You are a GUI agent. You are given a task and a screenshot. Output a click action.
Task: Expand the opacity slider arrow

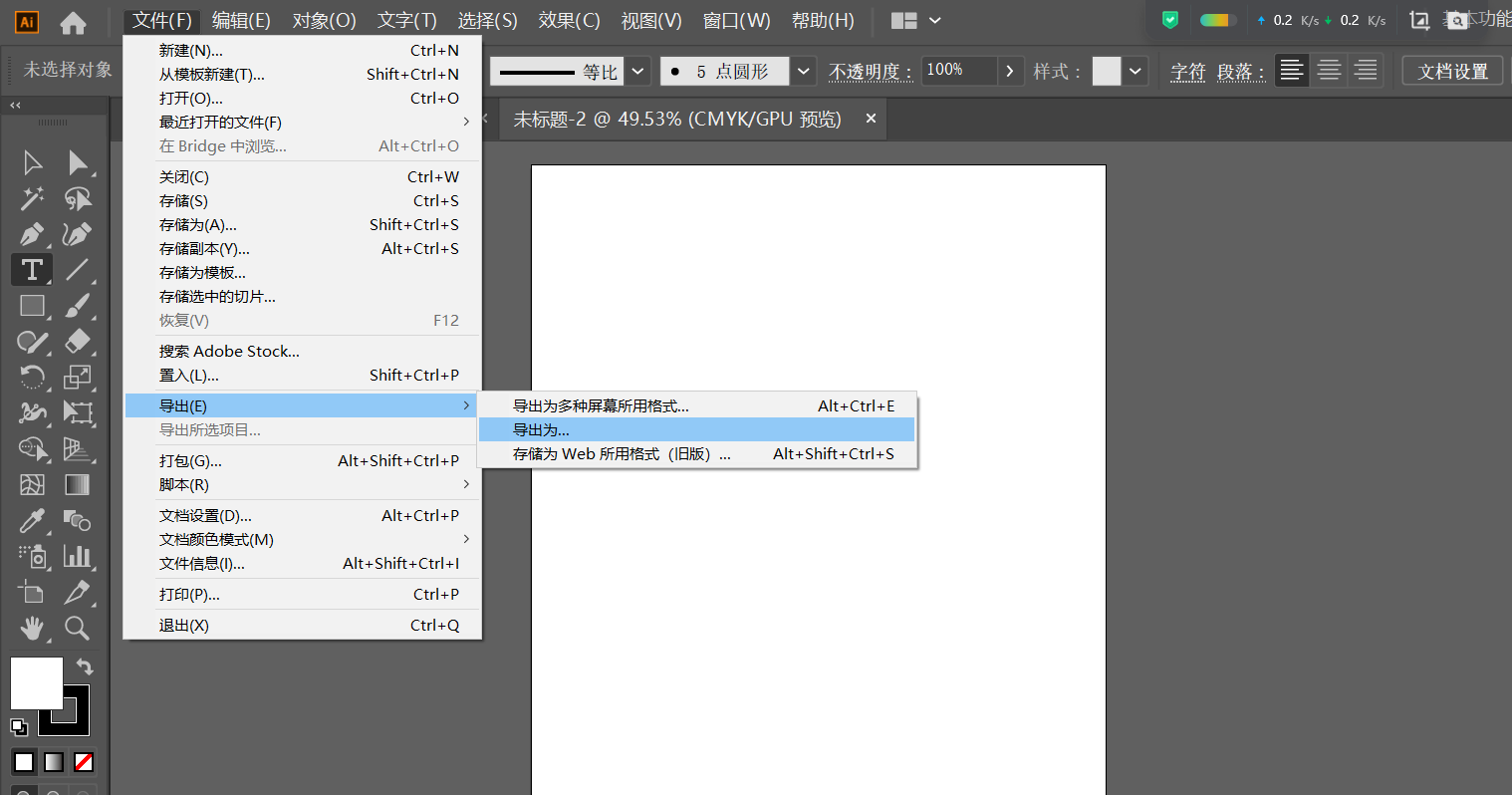tap(1010, 71)
